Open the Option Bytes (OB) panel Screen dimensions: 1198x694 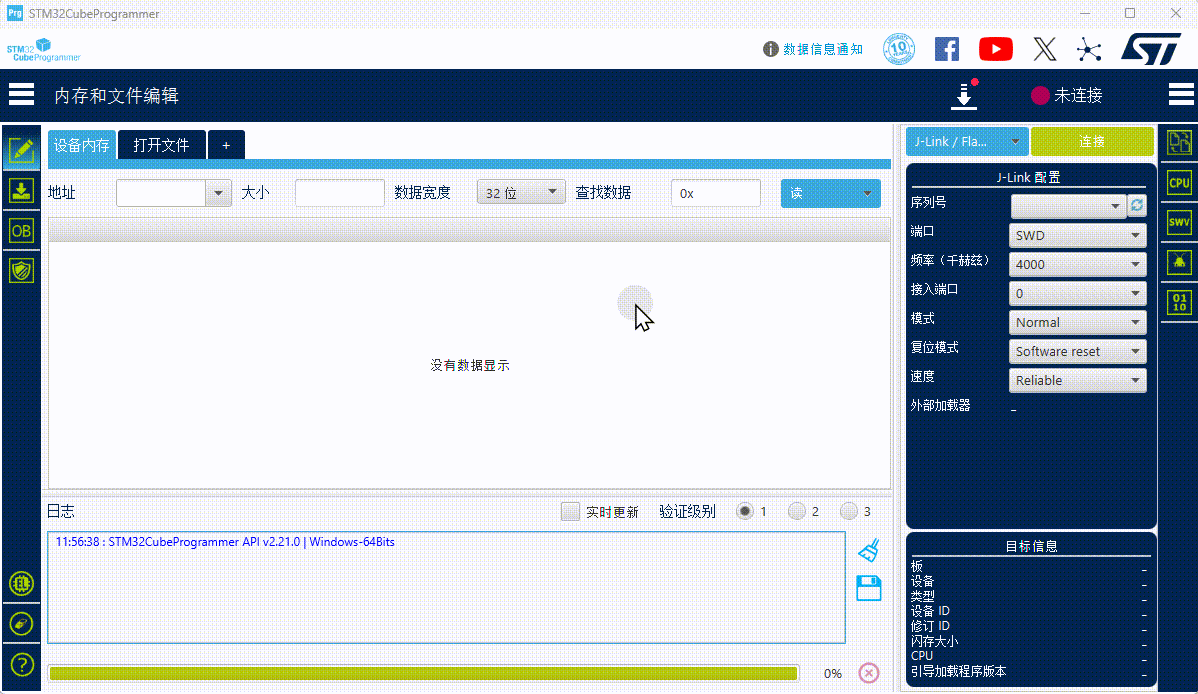pyautogui.click(x=22, y=230)
